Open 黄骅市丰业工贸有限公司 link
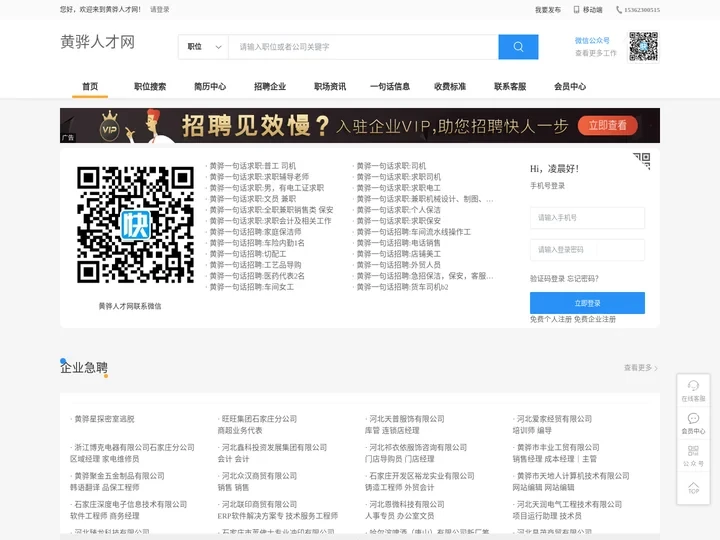720x540 pixels. 558,447
